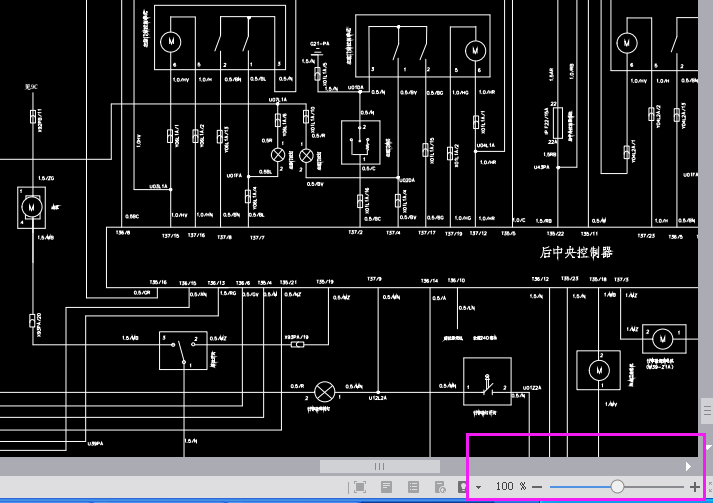Click the 后中央控制器 label in diagram
Viewport: 713px width, 503px height.
click(x=576, y=252)
